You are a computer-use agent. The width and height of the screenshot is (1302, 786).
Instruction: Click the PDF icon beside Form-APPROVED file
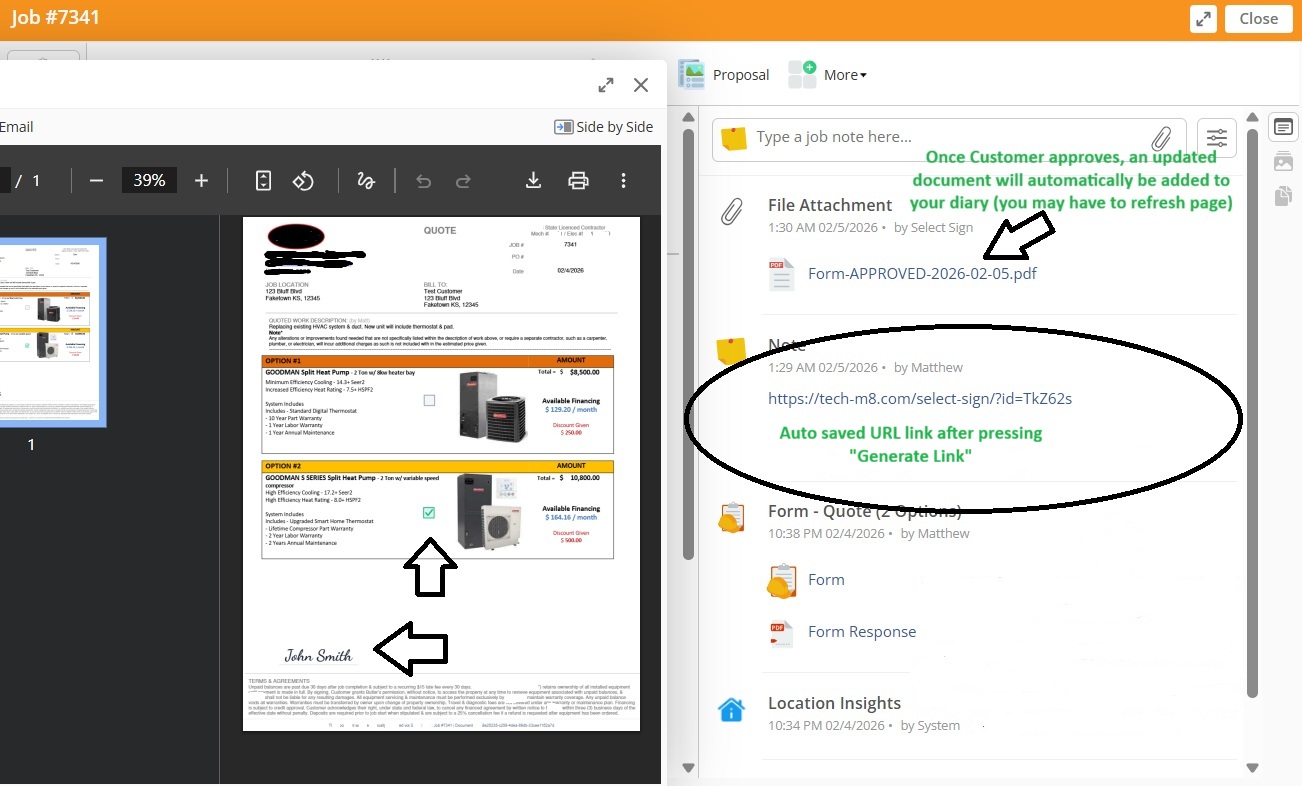point(781,273)
